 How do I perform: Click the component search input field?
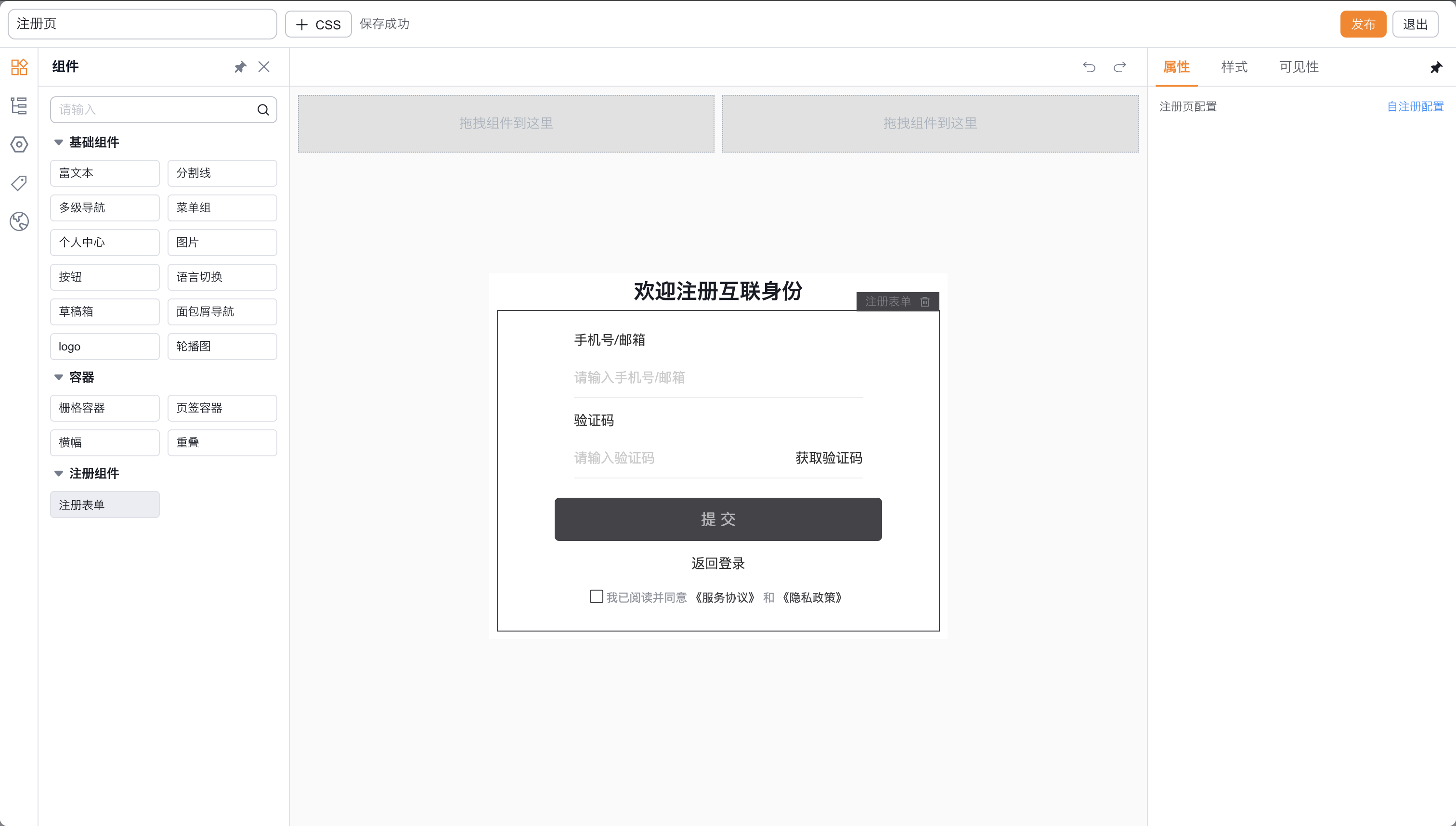coord(153,109)
